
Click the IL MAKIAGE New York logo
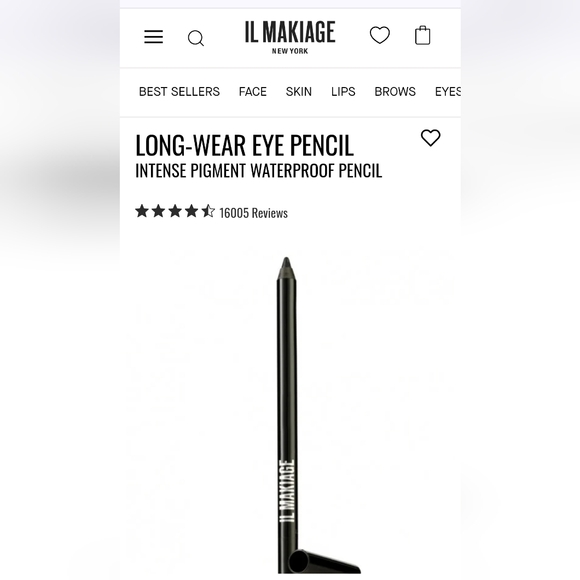click(290, 37)
